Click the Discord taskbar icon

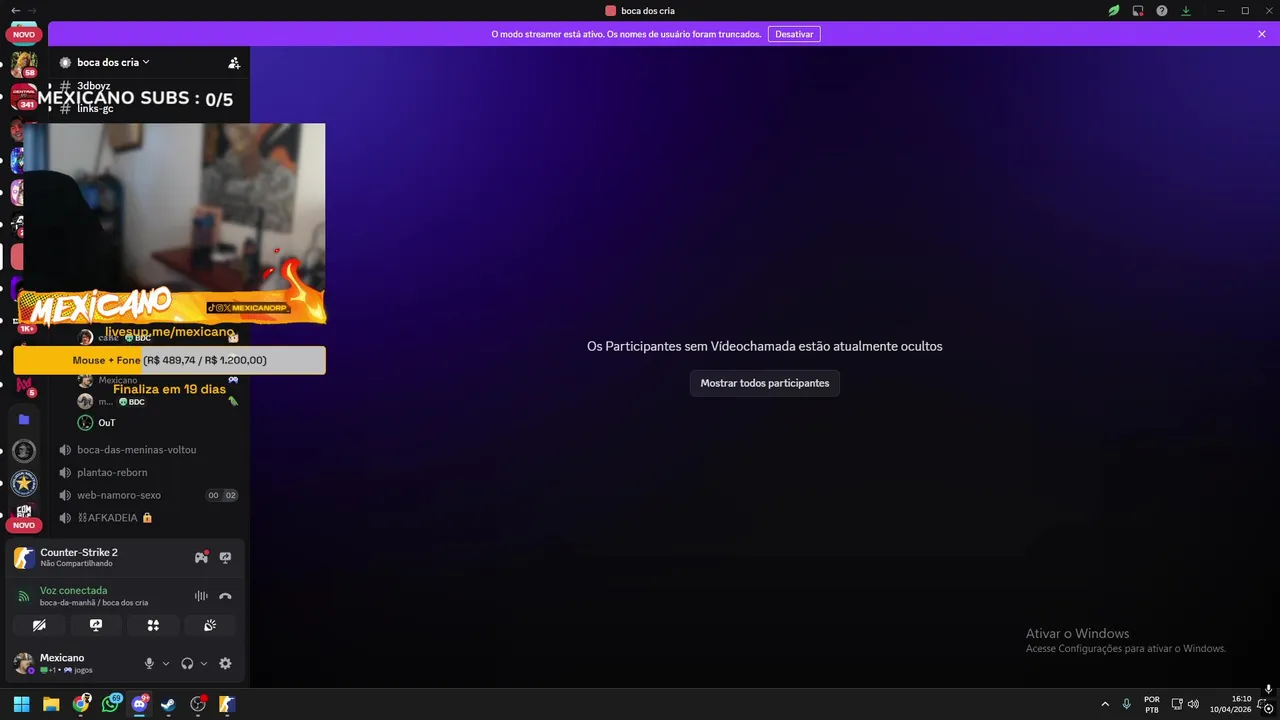140,704
